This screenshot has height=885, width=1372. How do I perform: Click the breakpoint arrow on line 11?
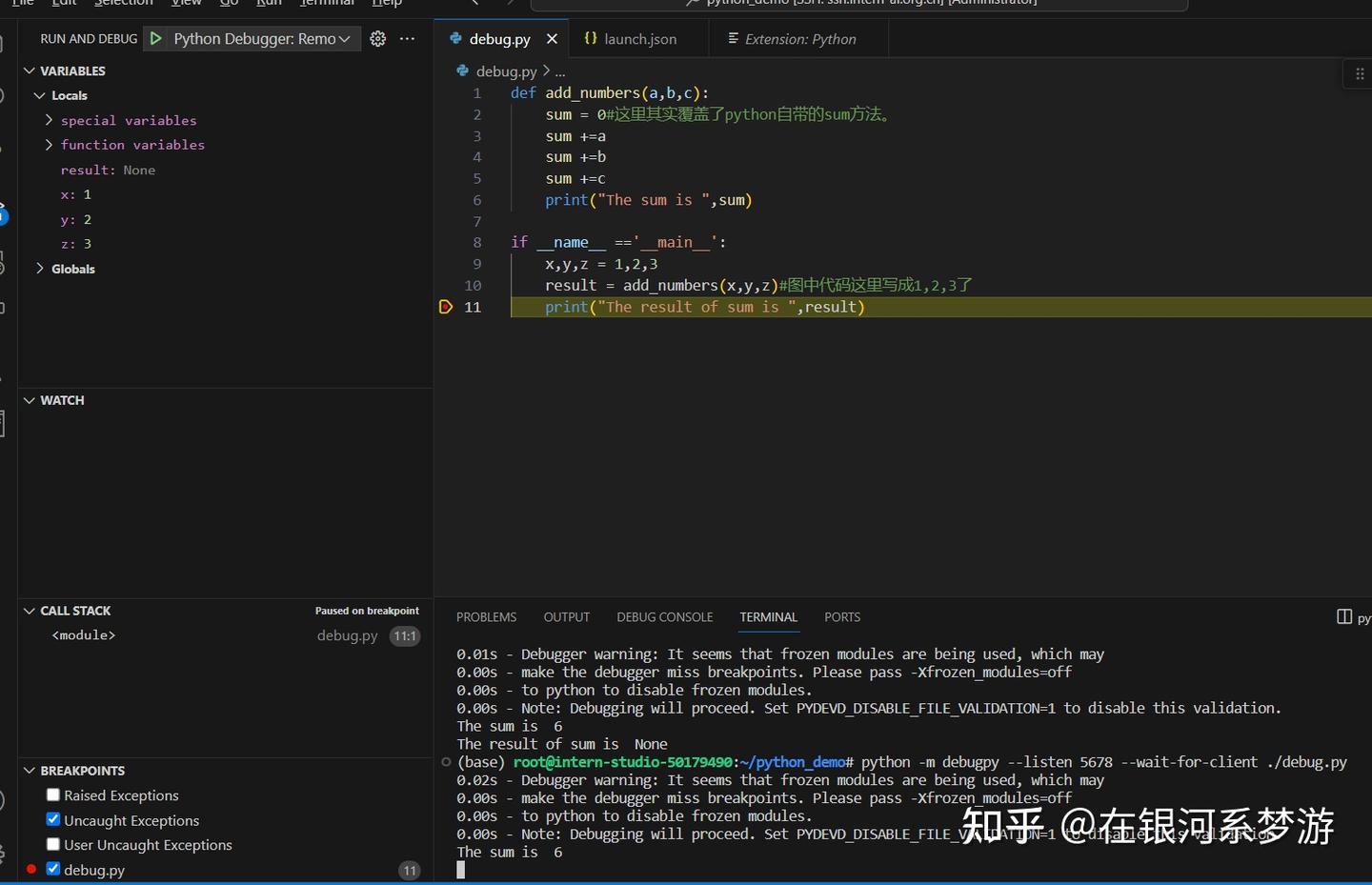(445, 307)
